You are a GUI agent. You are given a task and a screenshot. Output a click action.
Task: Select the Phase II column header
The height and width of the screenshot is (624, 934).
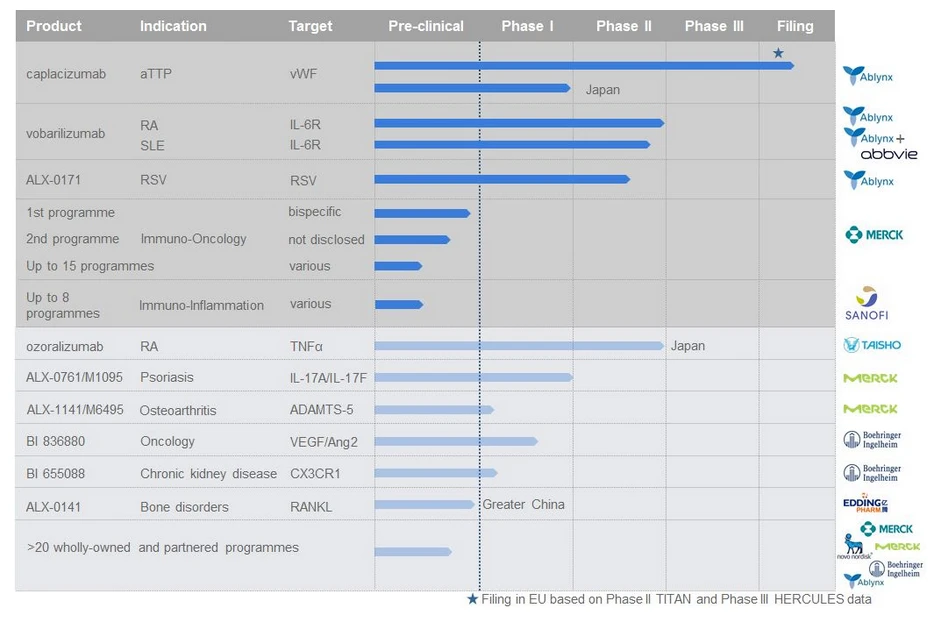[x=623, y=26]
